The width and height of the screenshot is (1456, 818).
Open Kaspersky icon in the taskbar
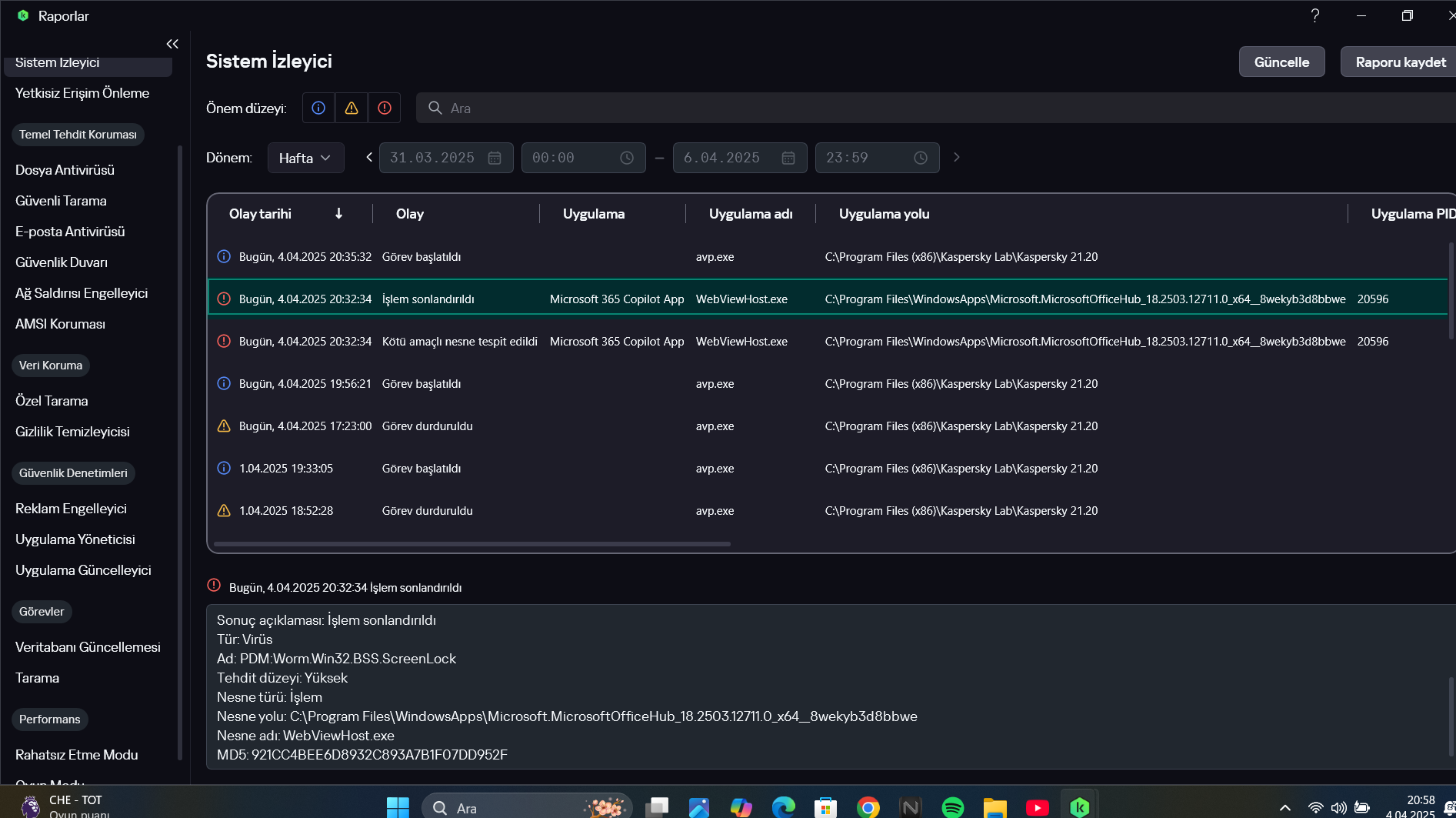[1079, 807]
